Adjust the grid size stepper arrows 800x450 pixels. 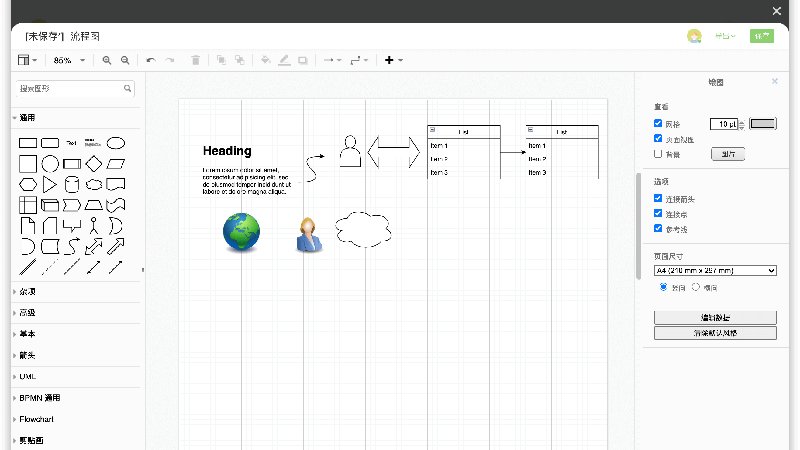point(742,124)
